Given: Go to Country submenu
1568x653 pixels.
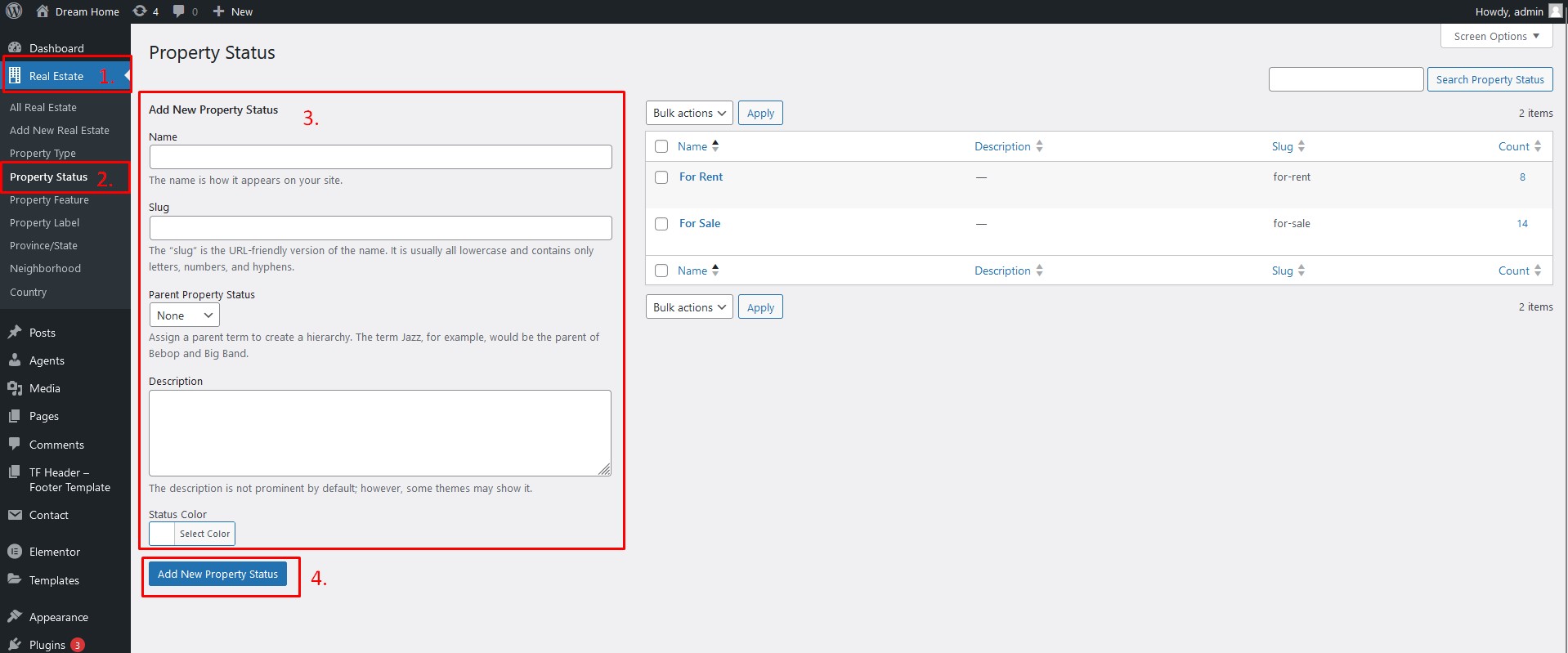Looking at the screenshot, I should coord(28,292).
